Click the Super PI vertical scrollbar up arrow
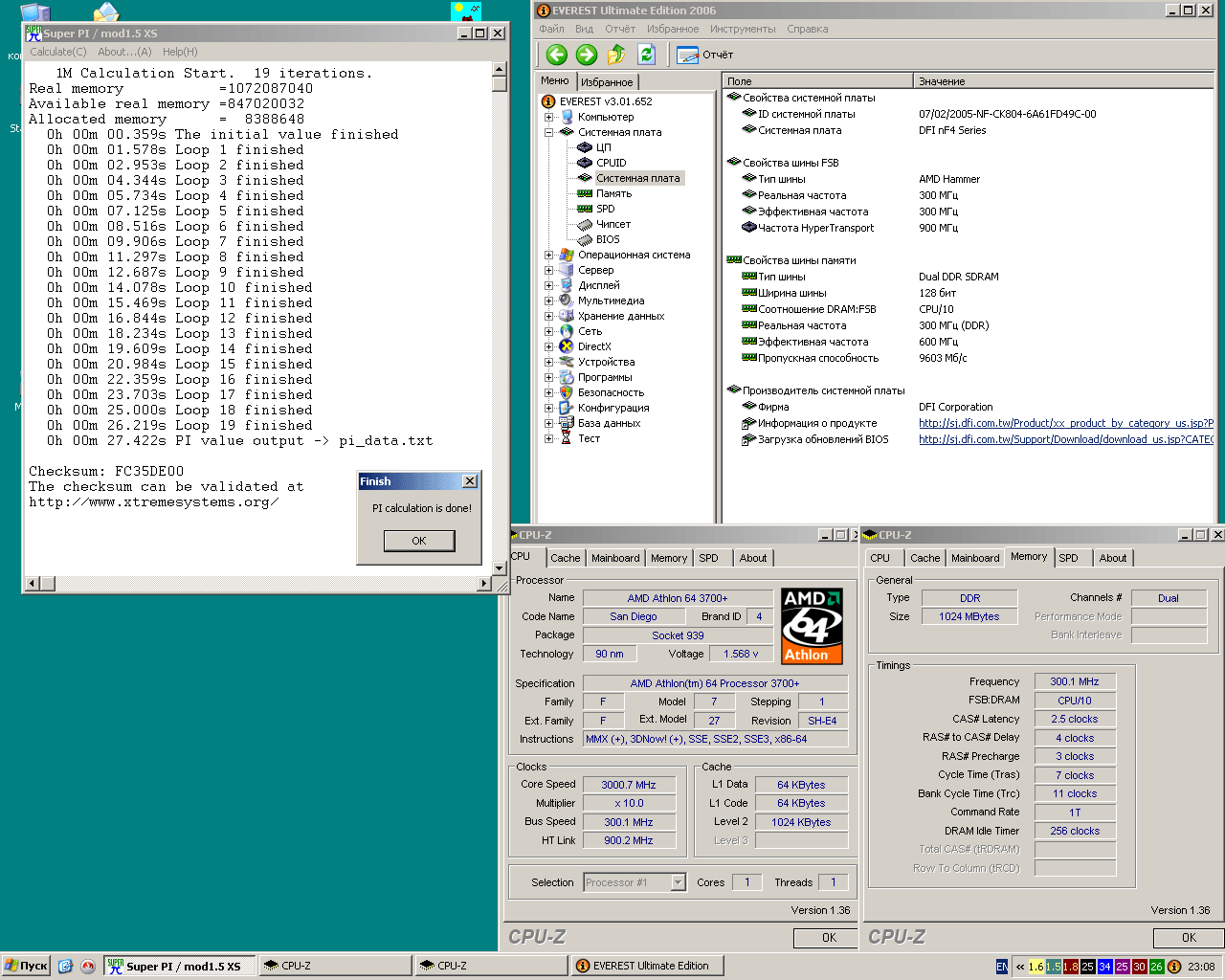The width and height of the screenshot is (1225, 980). [499, 70]
